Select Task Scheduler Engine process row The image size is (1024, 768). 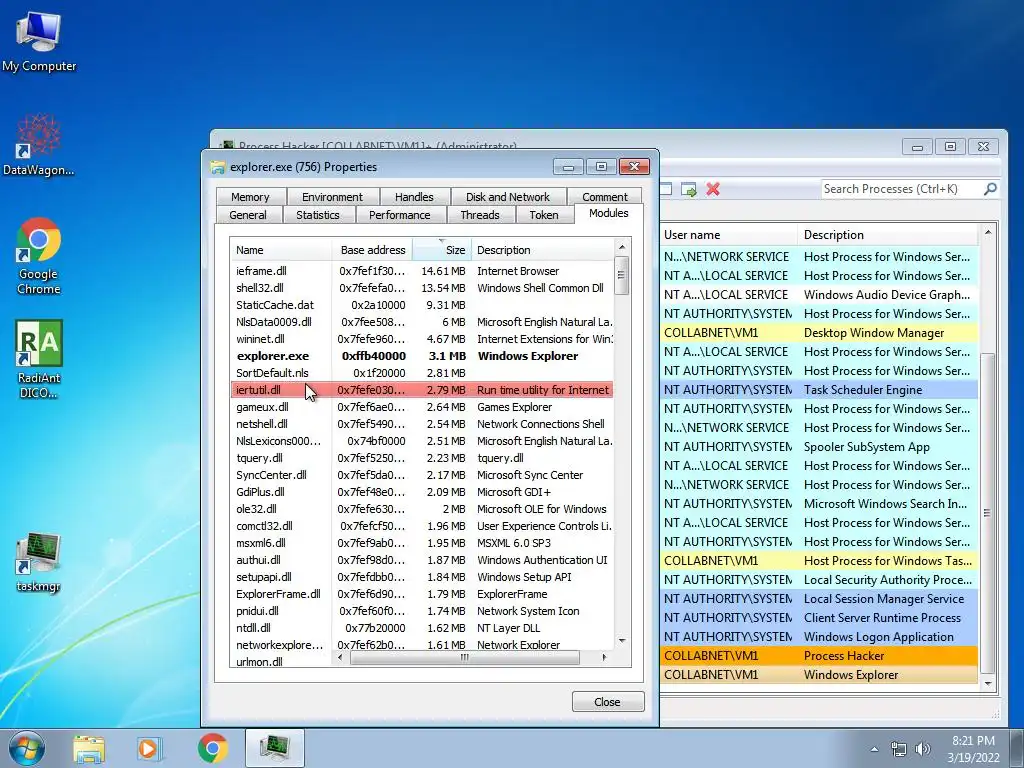click(819, 390)
